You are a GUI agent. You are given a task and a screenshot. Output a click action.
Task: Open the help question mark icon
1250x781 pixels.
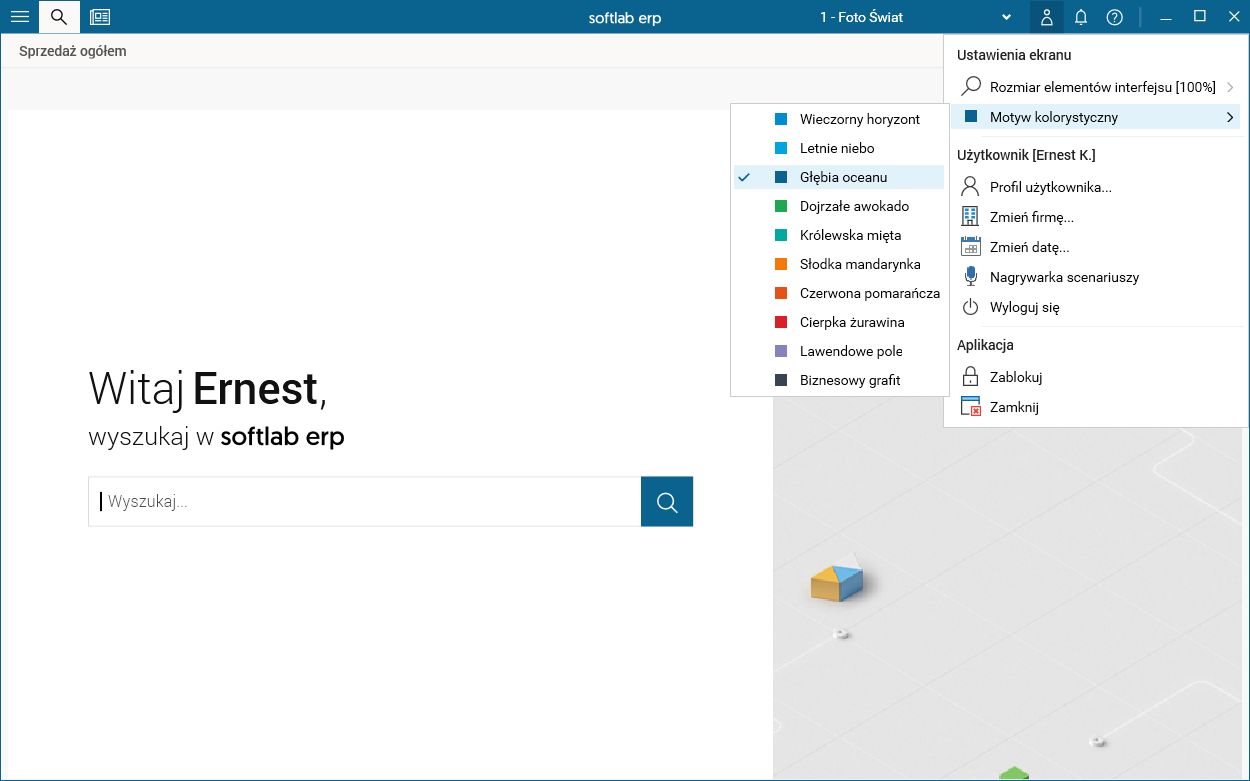coord(1115,17)
